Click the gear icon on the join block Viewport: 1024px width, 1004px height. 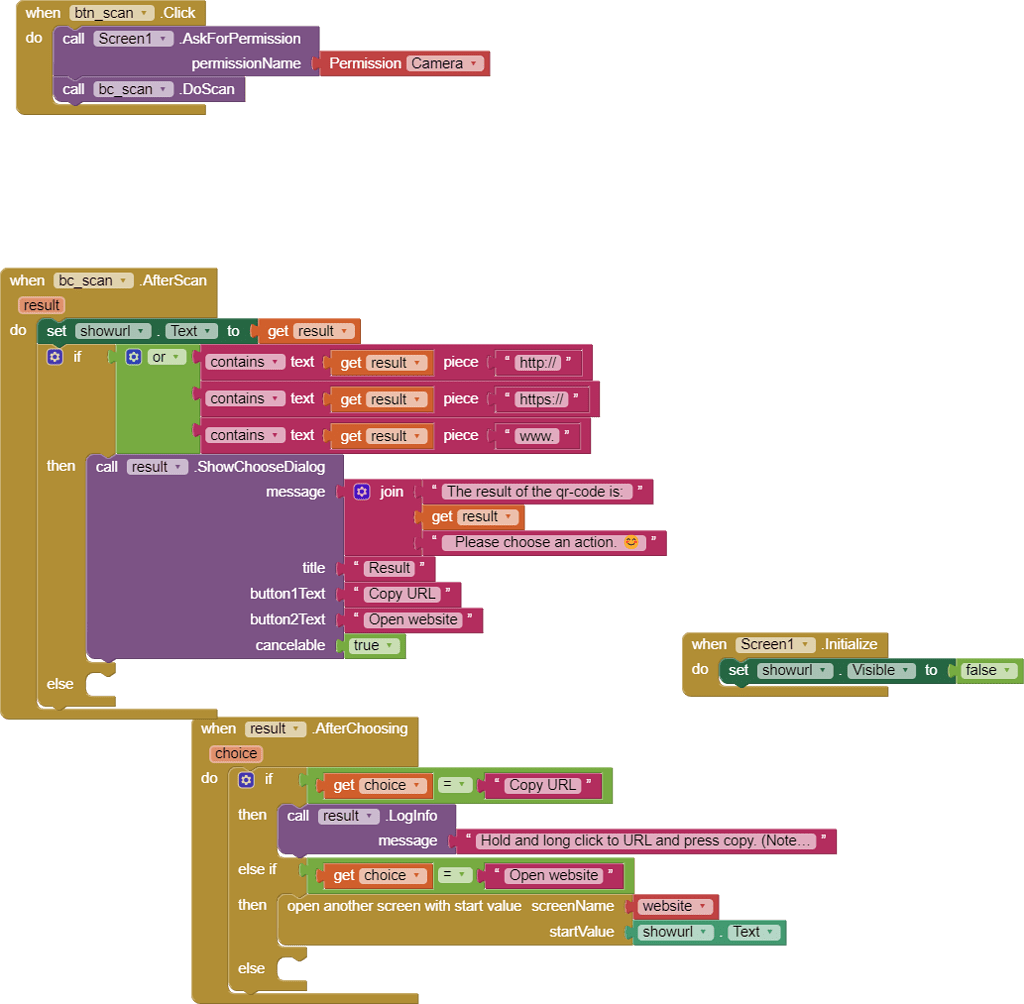click(x=362, y=491)
